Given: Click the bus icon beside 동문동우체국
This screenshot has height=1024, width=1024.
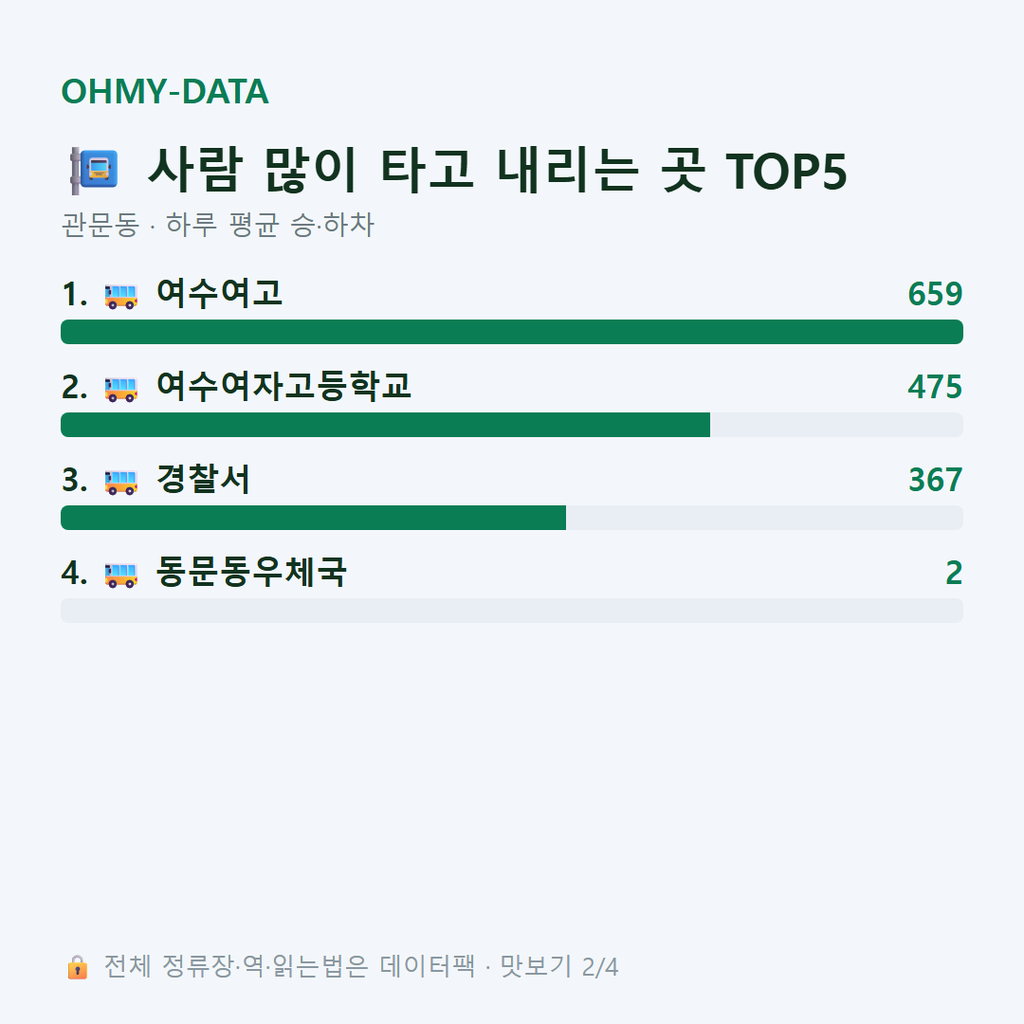Looking at the screenshot, I should pyautogui.click(x=121, y=575).
